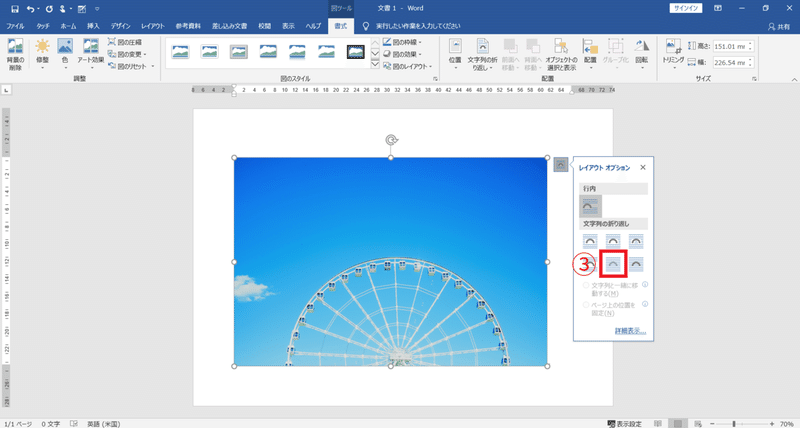Select 文字列と一緒に移動する radio button
The image size is (800, 428).
click(x=586, y=286)
